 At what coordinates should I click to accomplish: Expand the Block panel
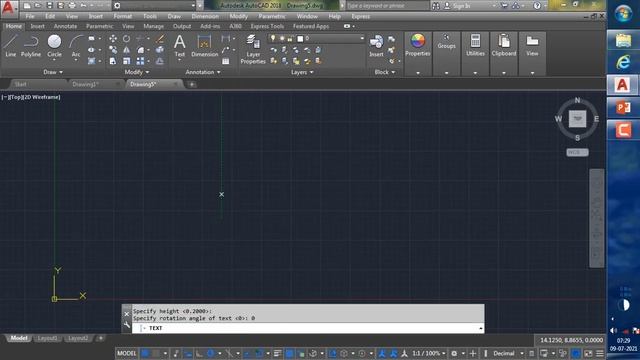pyautogui.click(x=385, y=72)
